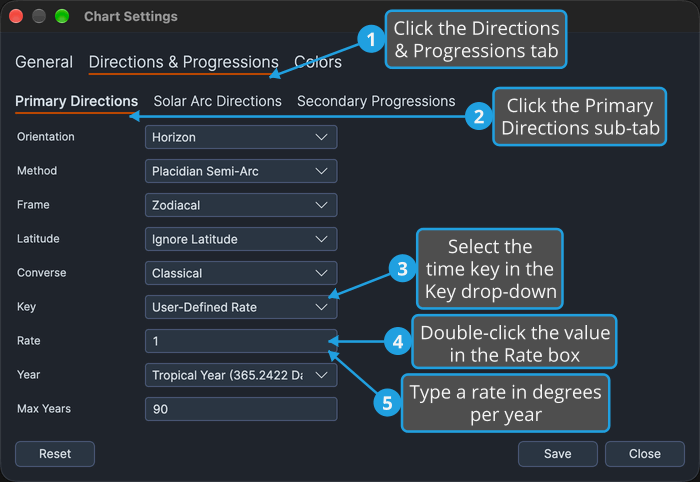Viewport: 700px width, 482px height.
Task: Select the Primary Directions sub-tab
Action: (76, 101)
